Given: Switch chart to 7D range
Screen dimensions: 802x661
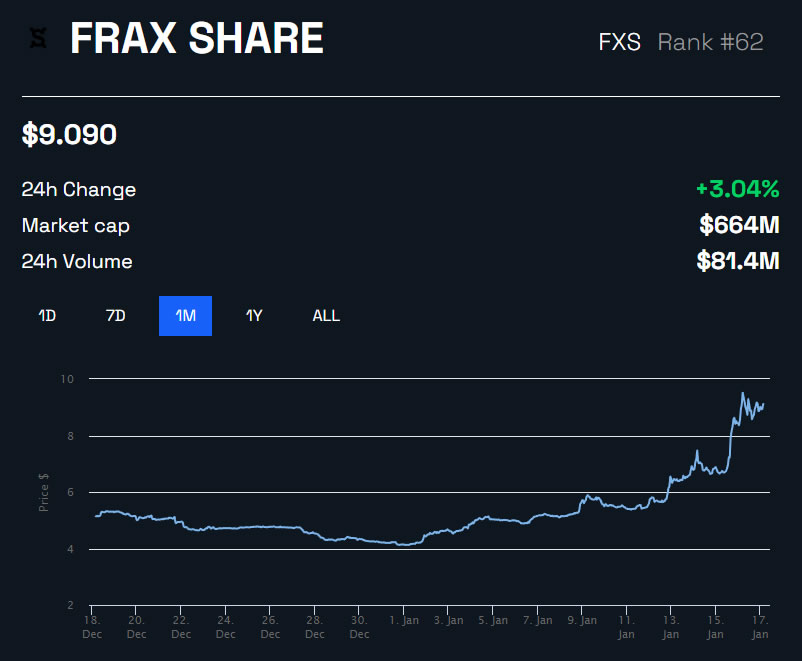Looking at the screenshot, I should pos(116,316).
